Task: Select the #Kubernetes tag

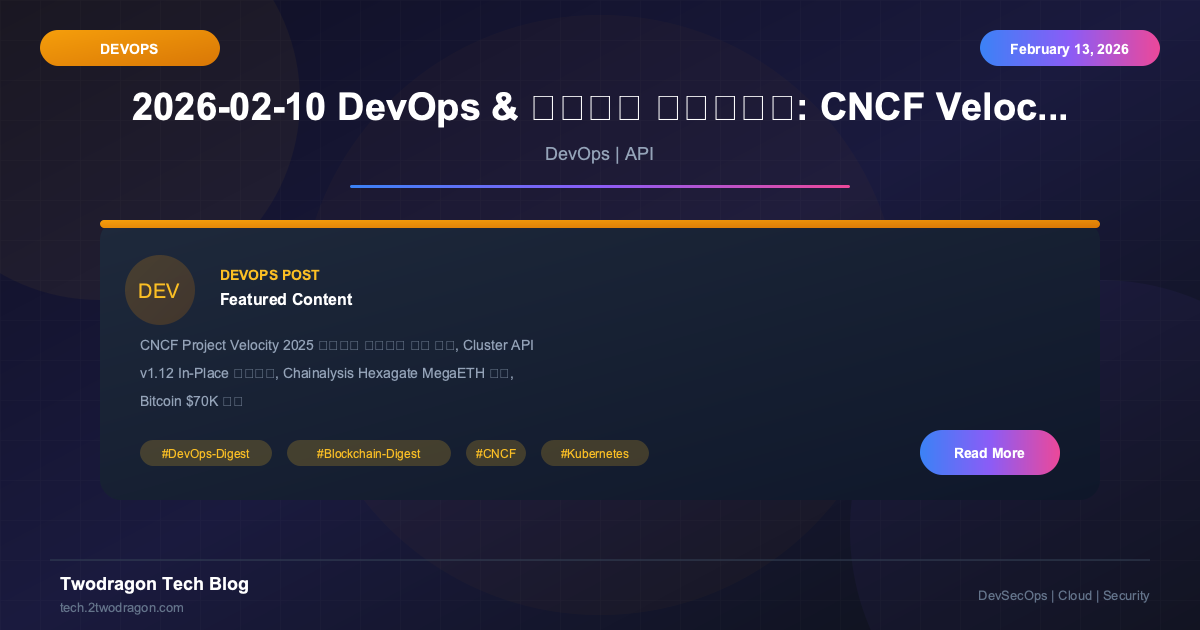Action: coord(594,452)
